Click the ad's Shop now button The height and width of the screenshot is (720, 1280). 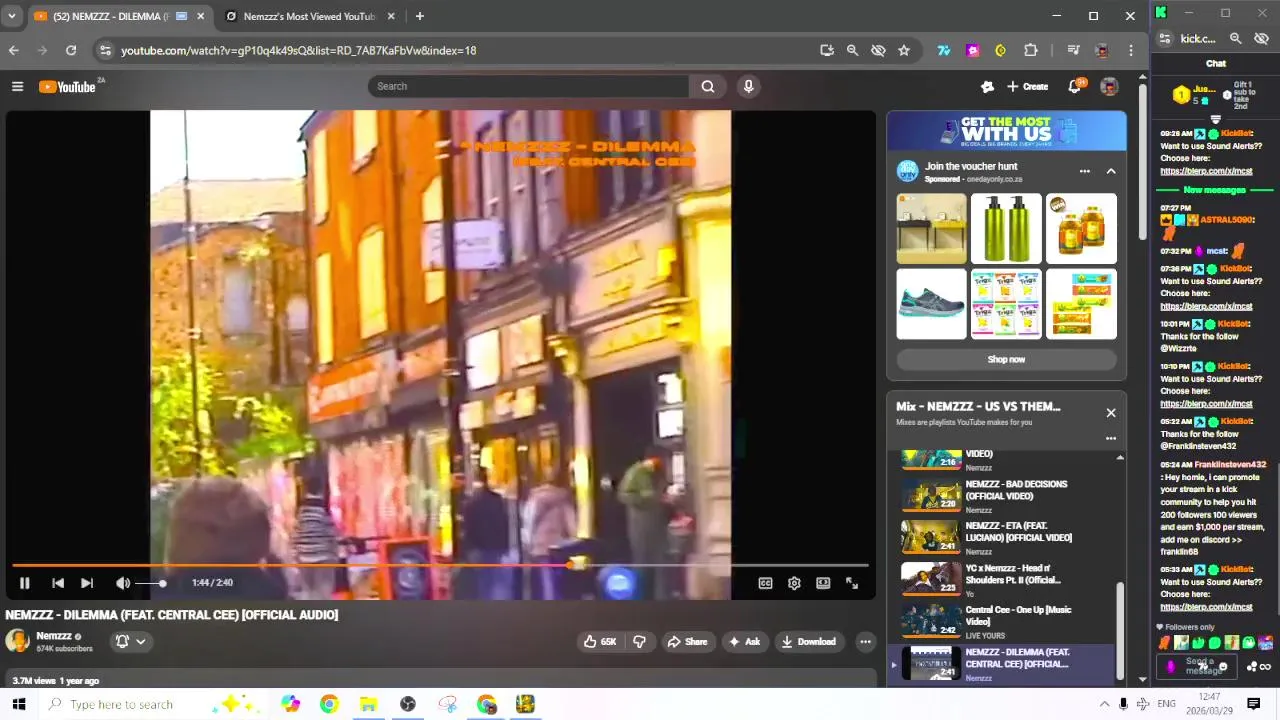[x=1006, y=359]
